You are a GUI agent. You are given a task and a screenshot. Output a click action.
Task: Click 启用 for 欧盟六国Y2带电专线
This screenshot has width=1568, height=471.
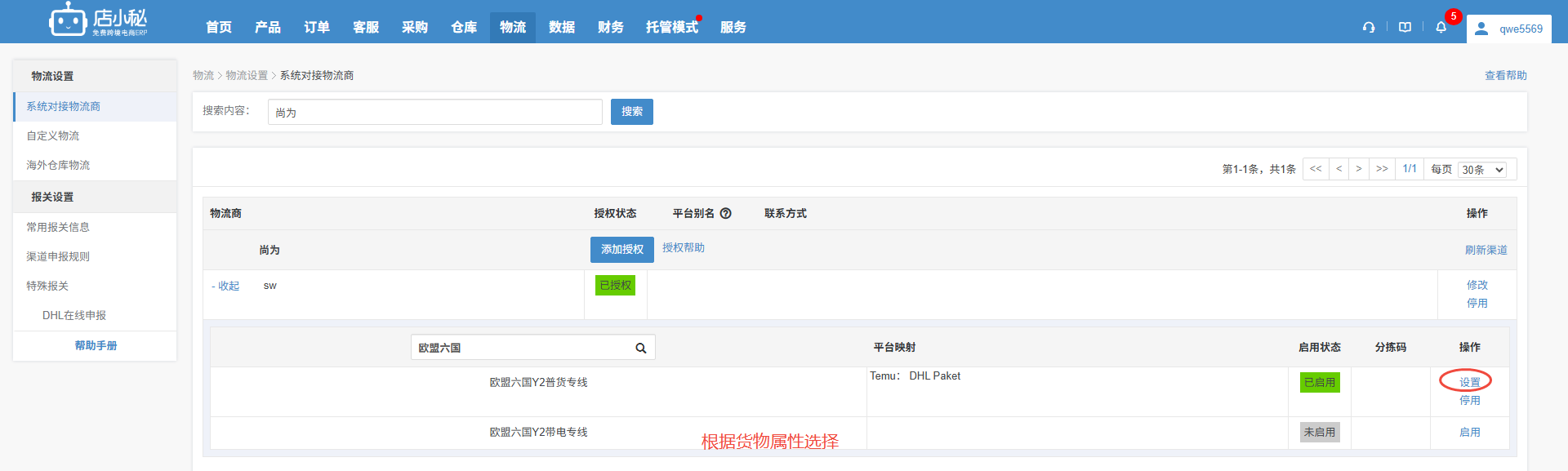[x=1469, y=432]
